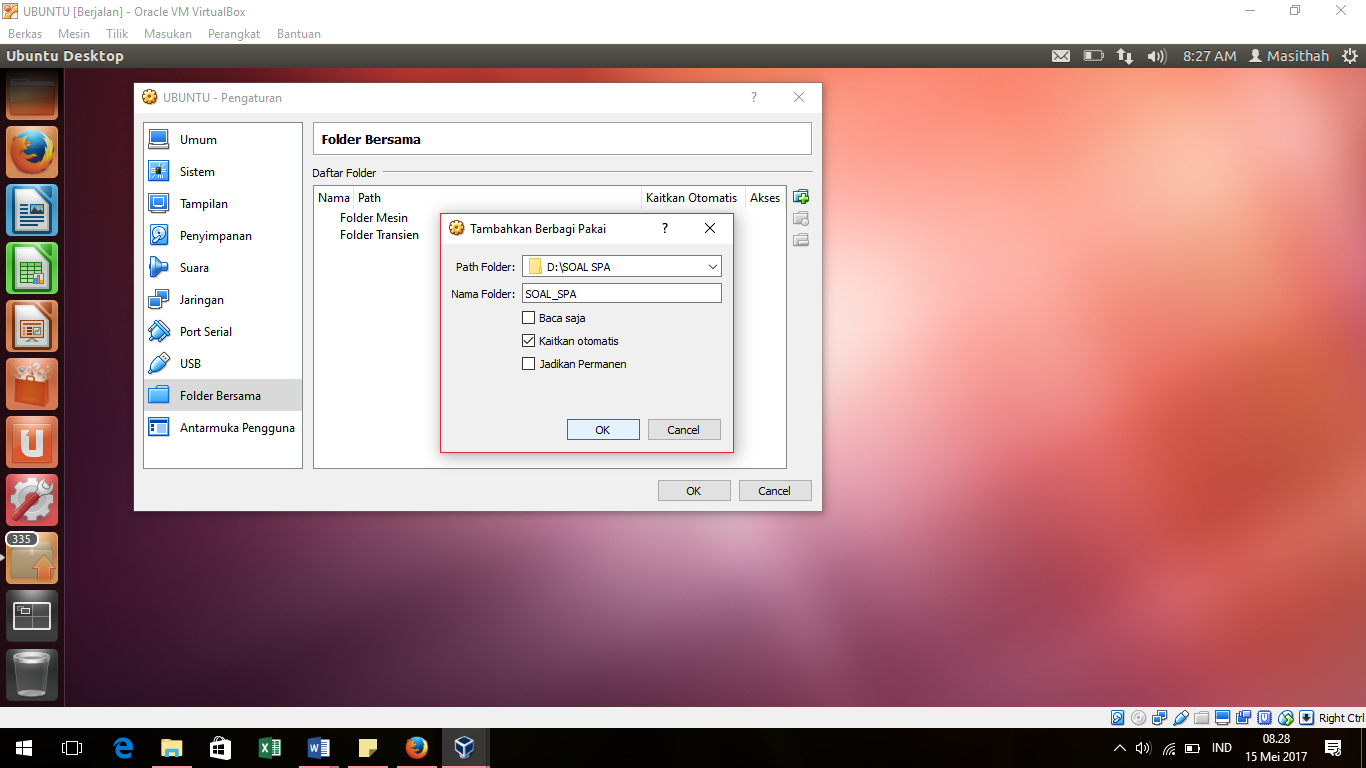Click the hard disk status bar icon
Viewport: 1366px width, 768px height.
click(x=1118, y=718)
